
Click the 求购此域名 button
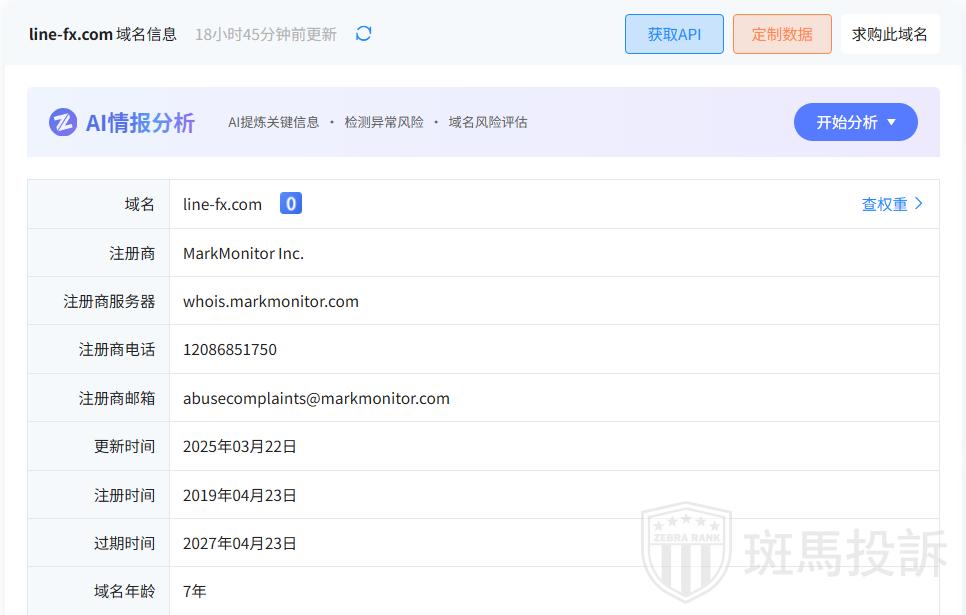pyautogui.click(x=889, y=34)
